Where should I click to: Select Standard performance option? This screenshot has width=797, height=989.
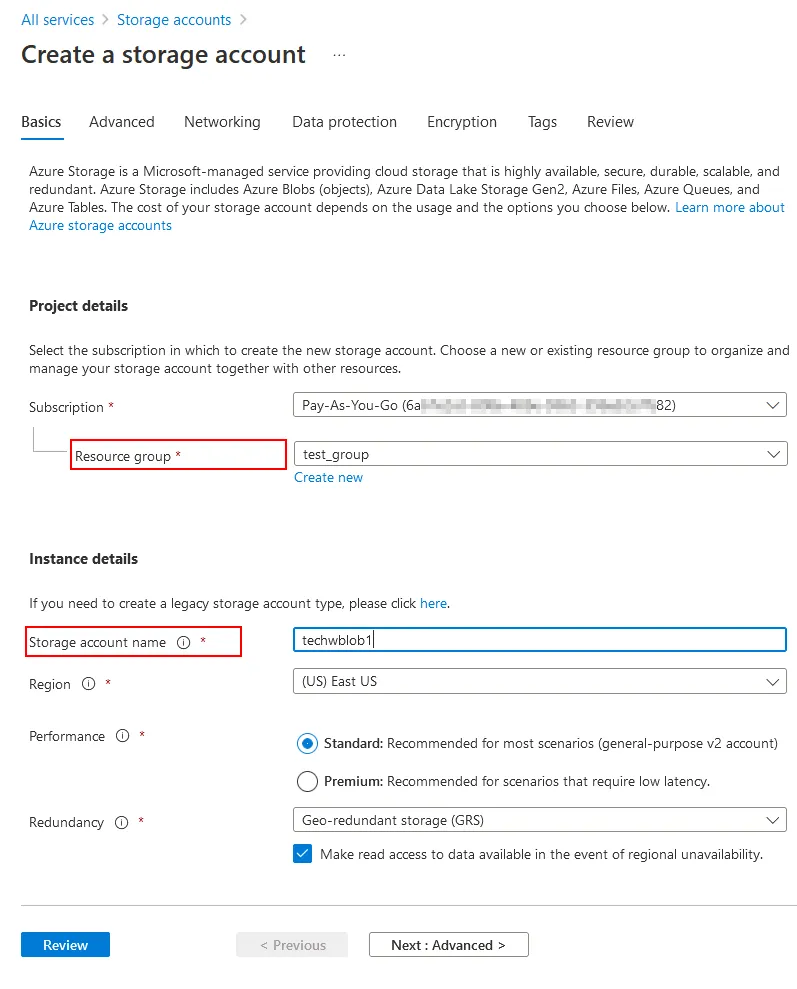click(307, 744)
